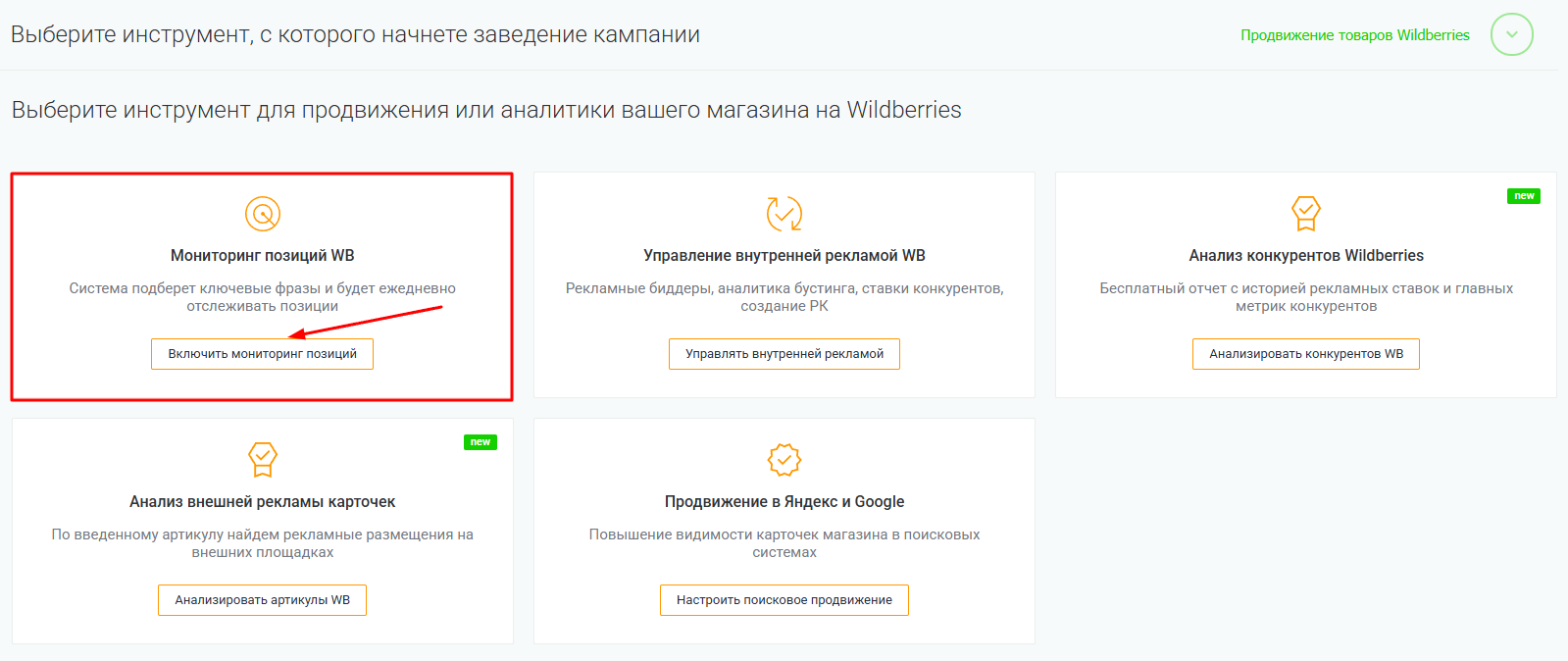Click the new badge on Анализ конкурентов Wildberries card
The image size is (1568, 661).
1524,196
